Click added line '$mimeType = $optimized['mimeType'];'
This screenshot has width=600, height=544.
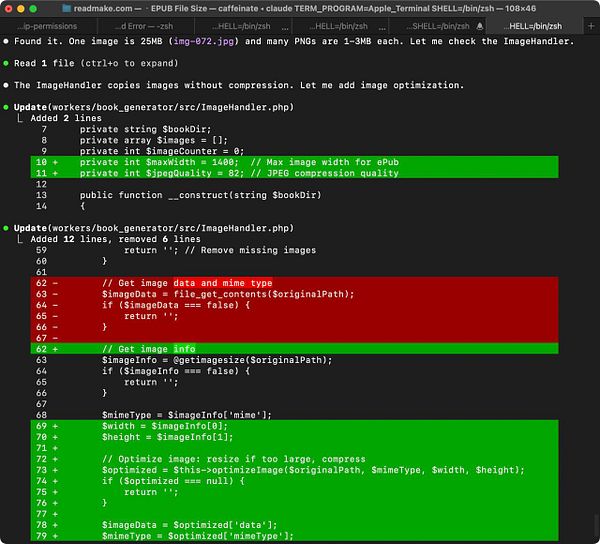[197, 536]
